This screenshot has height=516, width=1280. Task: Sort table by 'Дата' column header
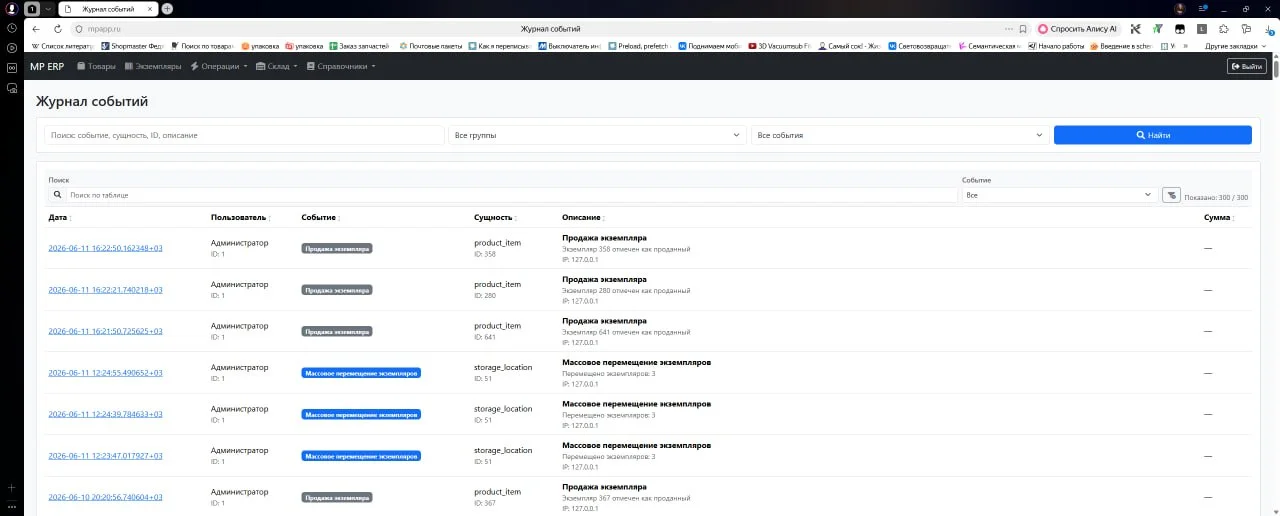[x=60, y=217]
